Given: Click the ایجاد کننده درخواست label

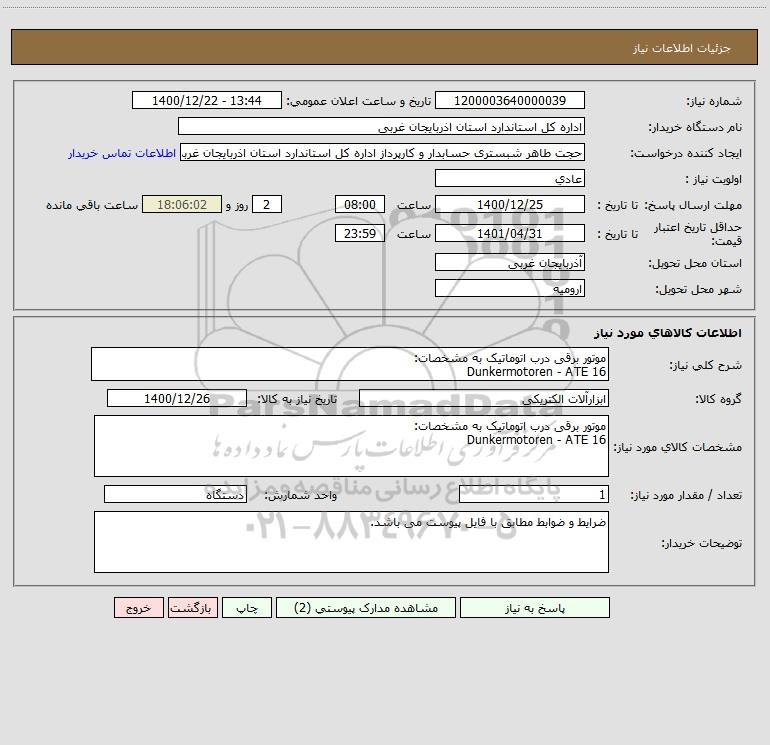Looking at the screenshot, I should tap(686, 153).
